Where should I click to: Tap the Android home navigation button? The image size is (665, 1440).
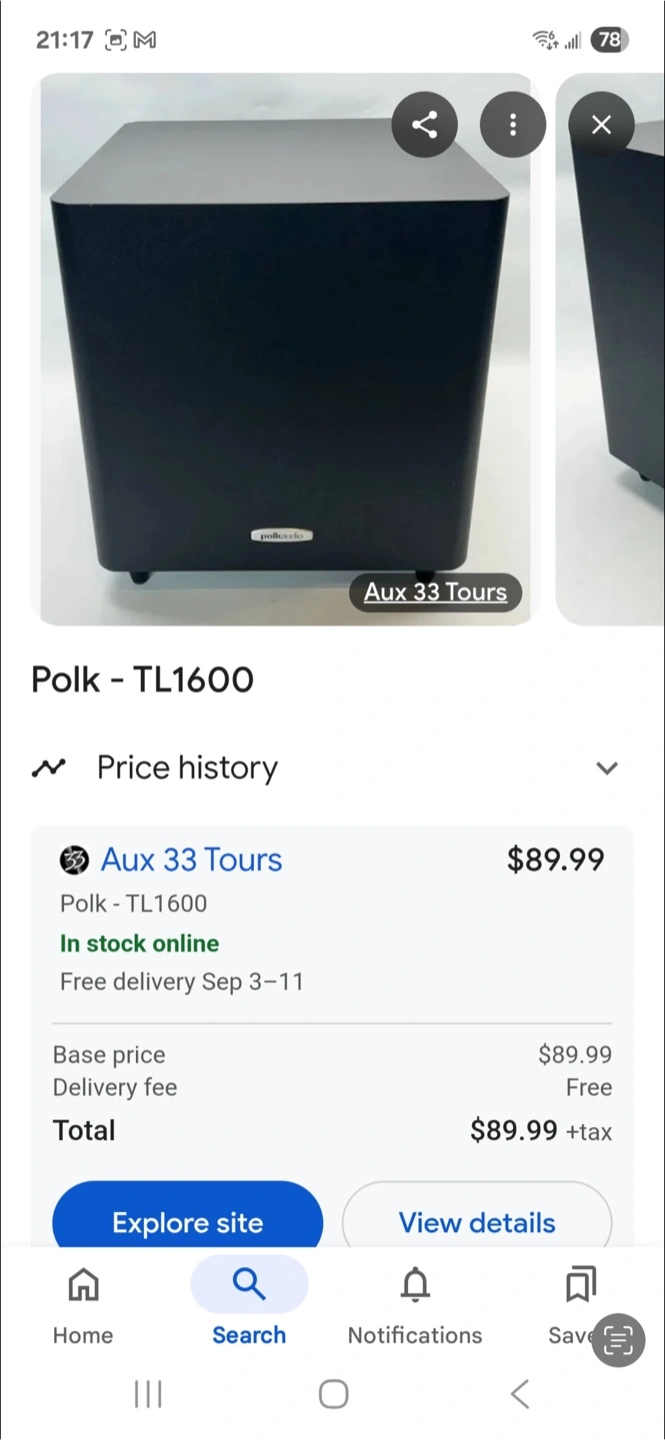pos(333,1394)
